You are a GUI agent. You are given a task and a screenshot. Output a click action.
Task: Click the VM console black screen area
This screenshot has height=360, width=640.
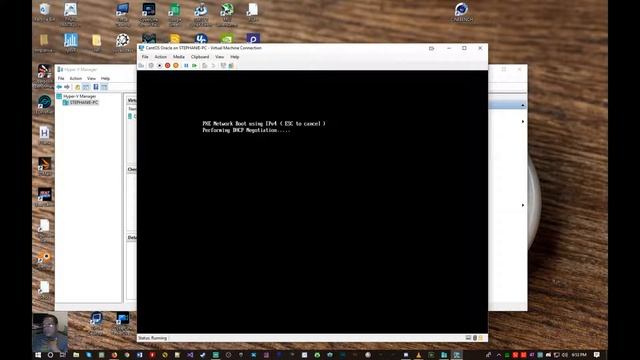(x=312, y=202)
